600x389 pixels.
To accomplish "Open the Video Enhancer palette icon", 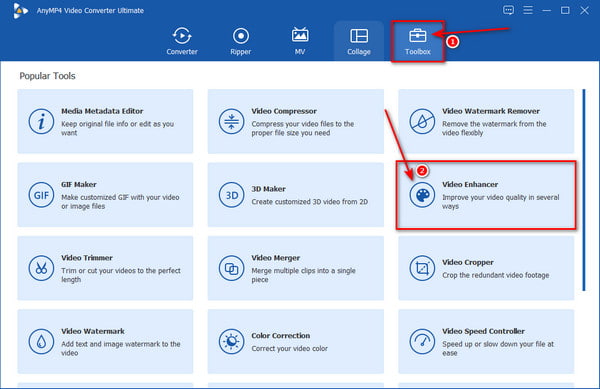I will point(422,195).
